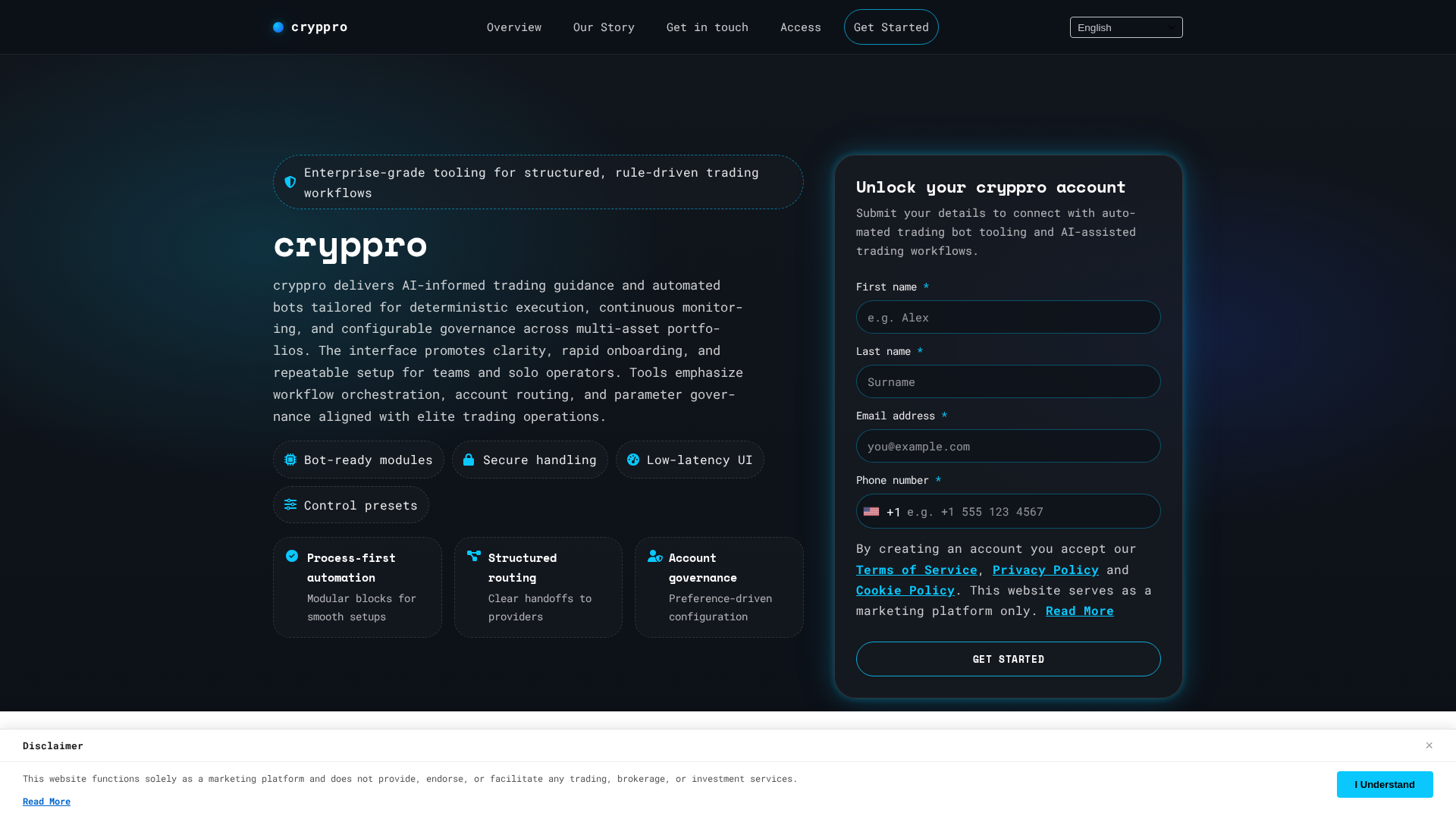The width and height of the screenshot is (1456, 819).
Task: Click Read More in the disclaimer banner
Action: pos(46,802)
